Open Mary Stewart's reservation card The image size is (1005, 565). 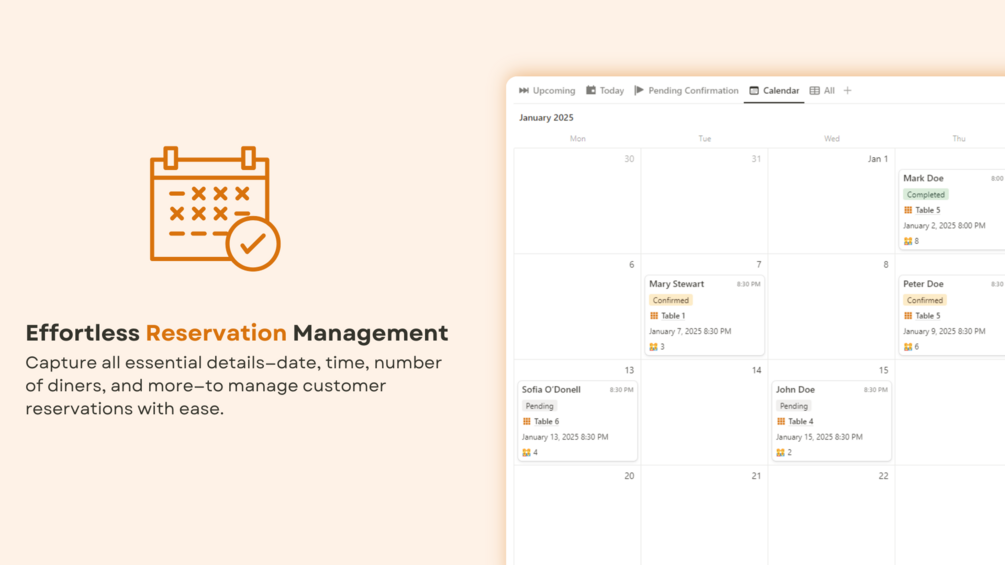704,315
